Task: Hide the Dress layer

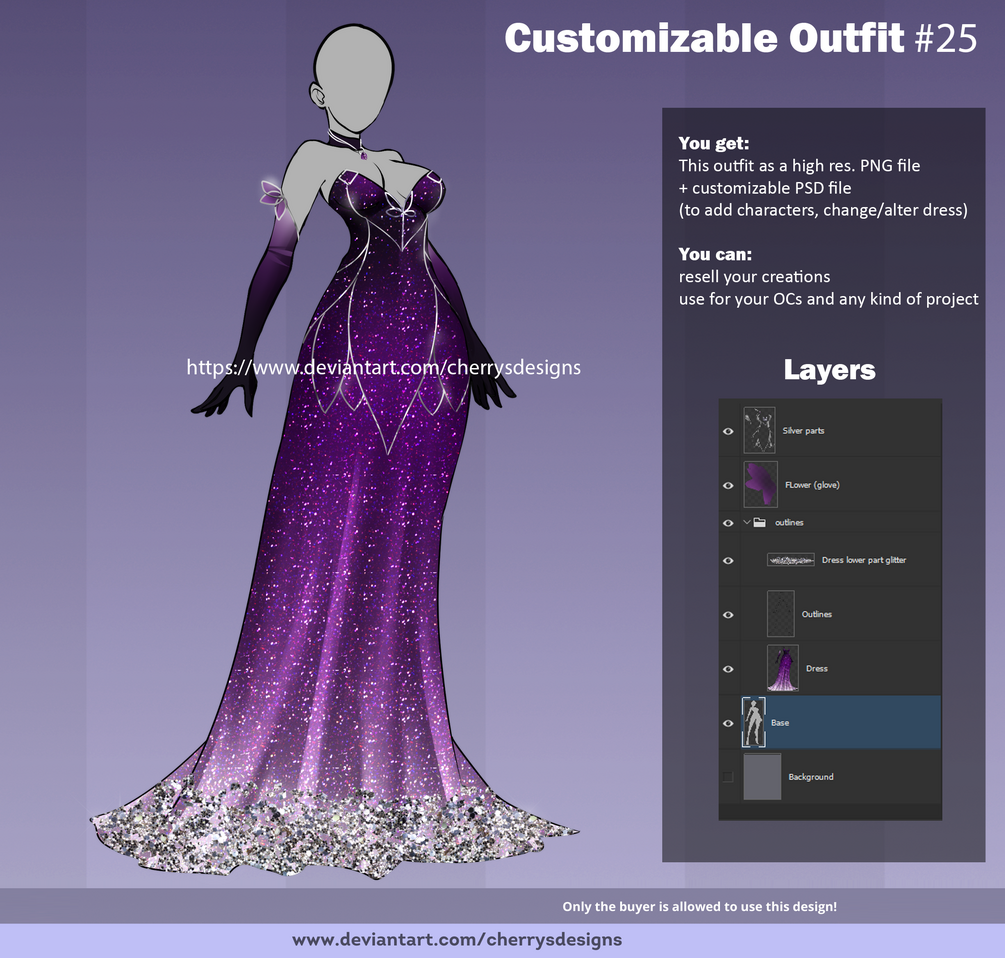Action: pyautogui.click(x=728, y=669)
